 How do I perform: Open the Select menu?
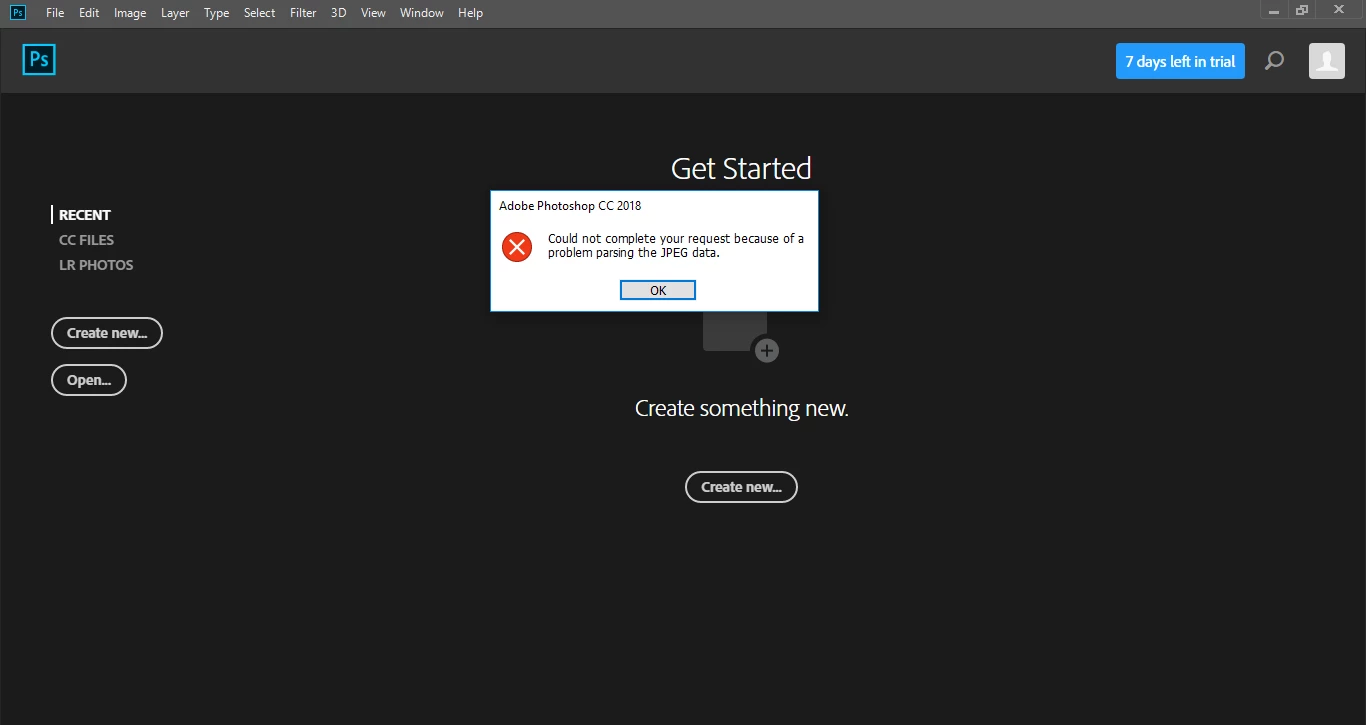pos(259,13)
